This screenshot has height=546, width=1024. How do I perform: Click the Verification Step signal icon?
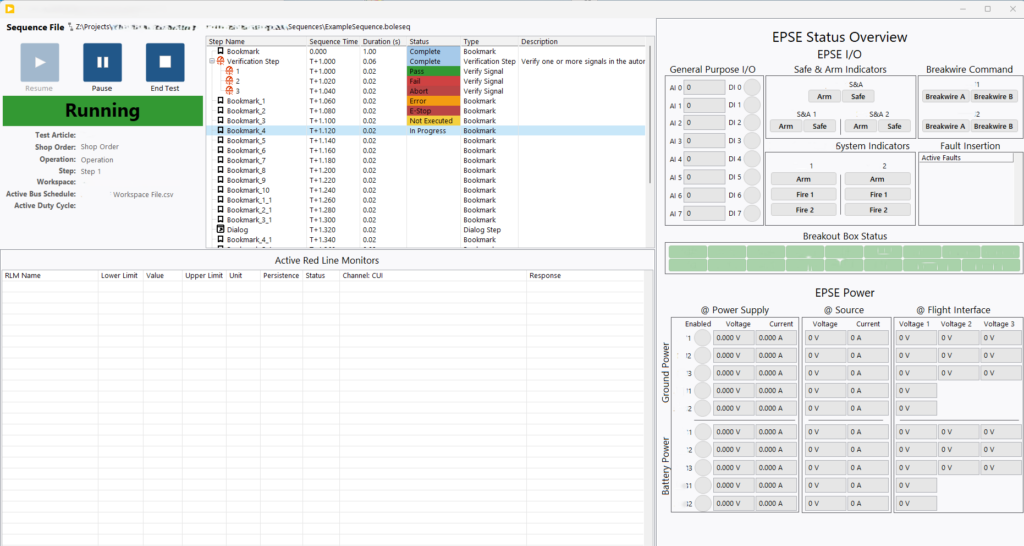pyautogui.click(x=221, y=61)
